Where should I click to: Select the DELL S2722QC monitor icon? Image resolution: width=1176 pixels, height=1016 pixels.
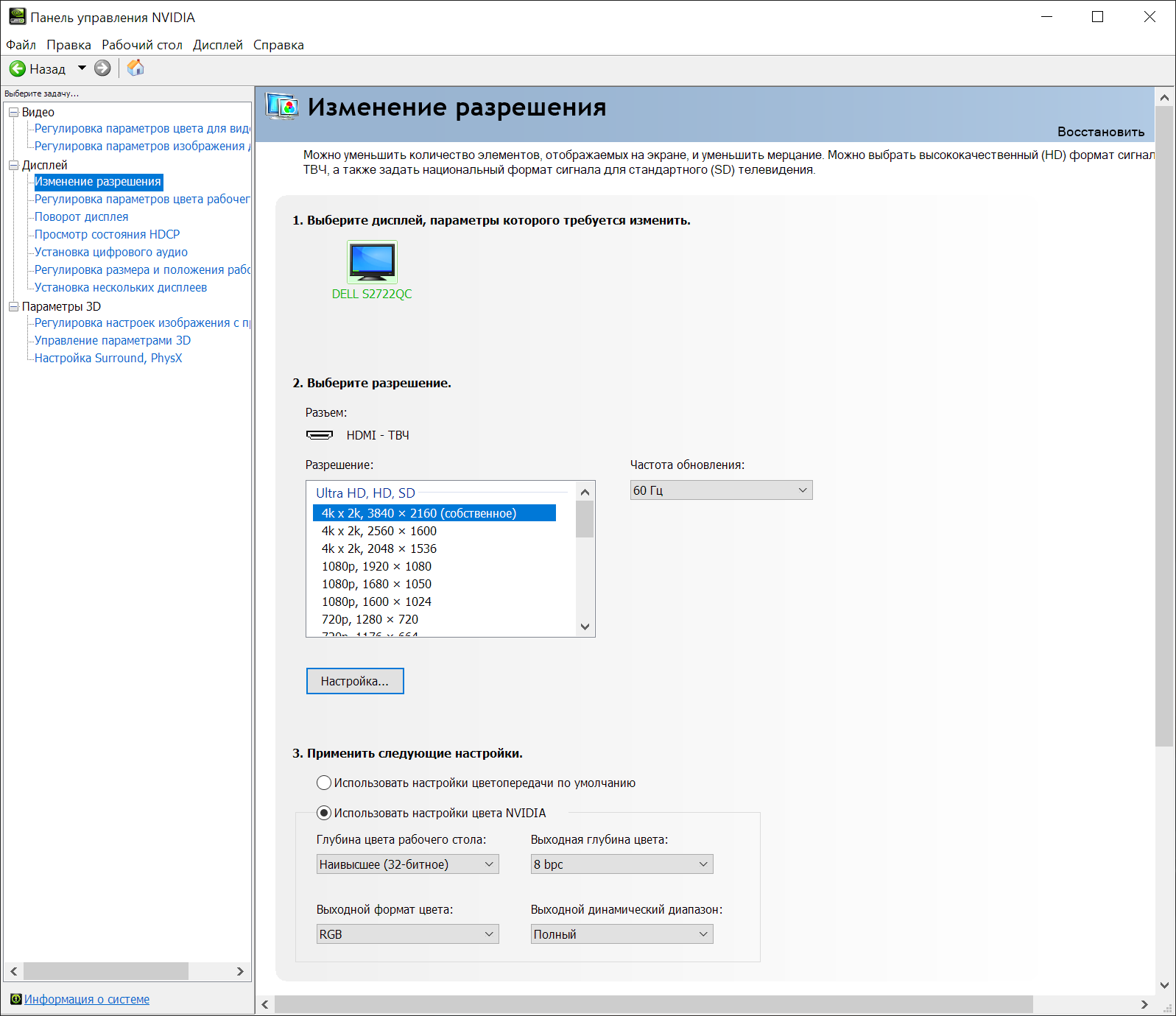click(372, 261)
